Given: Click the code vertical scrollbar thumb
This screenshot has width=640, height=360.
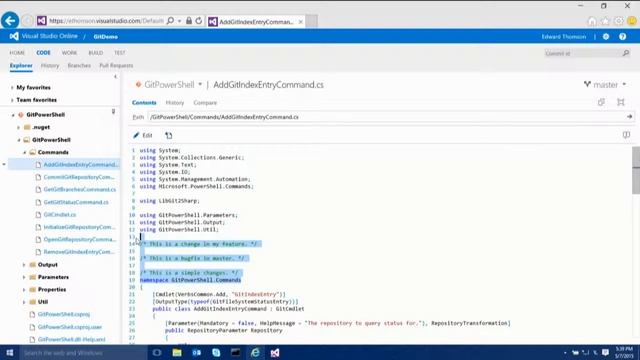Looking at the screenshot, I should pos(636,171).
